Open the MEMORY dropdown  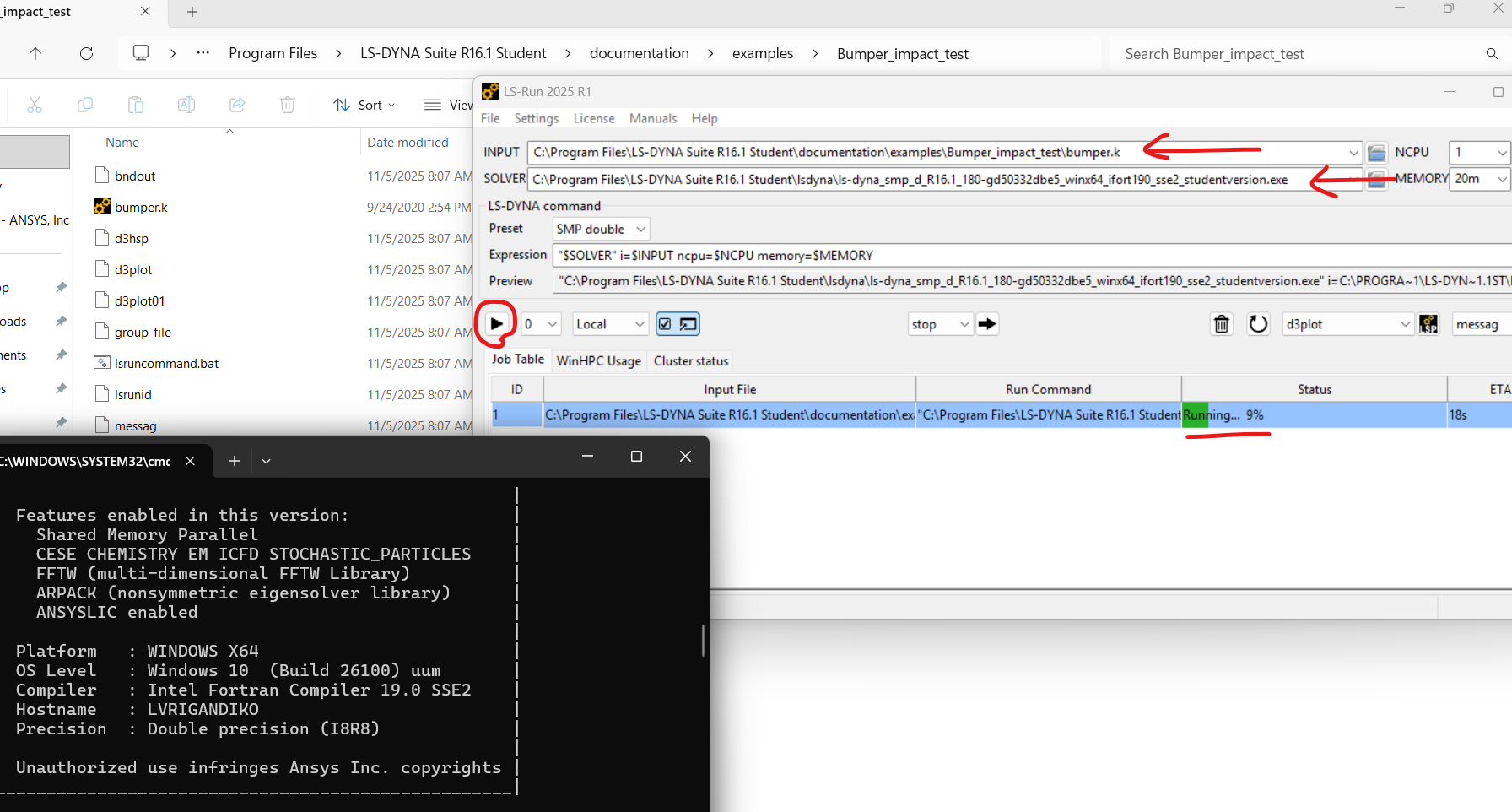point(1502,179)
